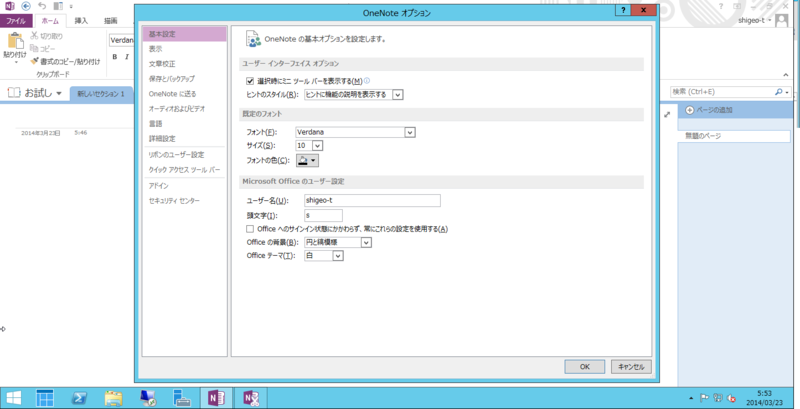This screenshot has height=409, width=800.
Task: Click the 頭文字 initials input field
Action: (x=323, y=215)
